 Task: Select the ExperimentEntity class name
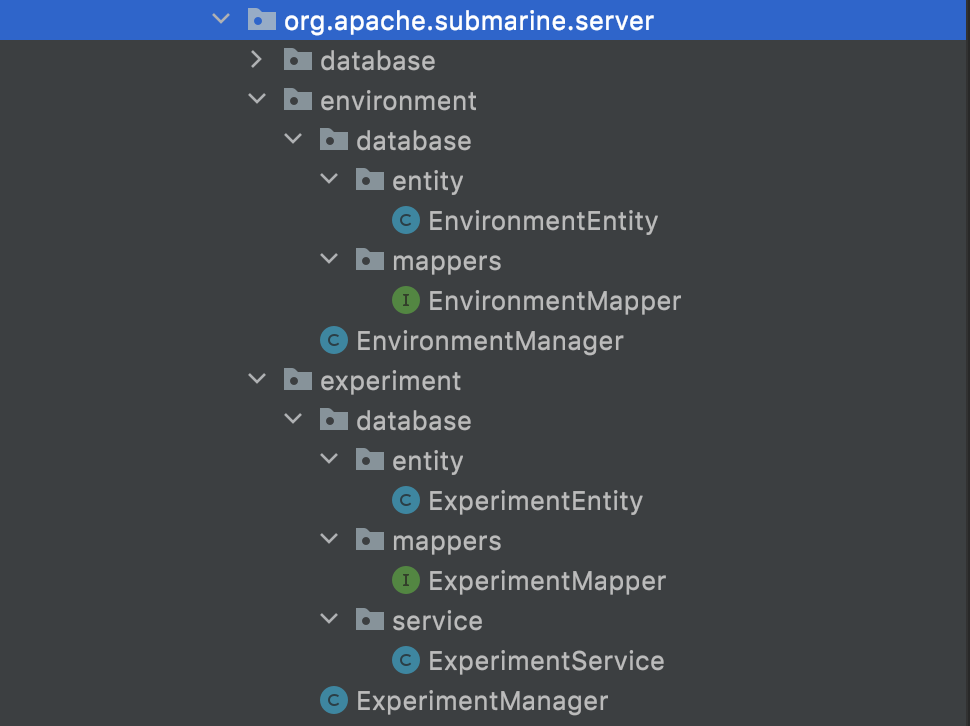pos(535,502)
